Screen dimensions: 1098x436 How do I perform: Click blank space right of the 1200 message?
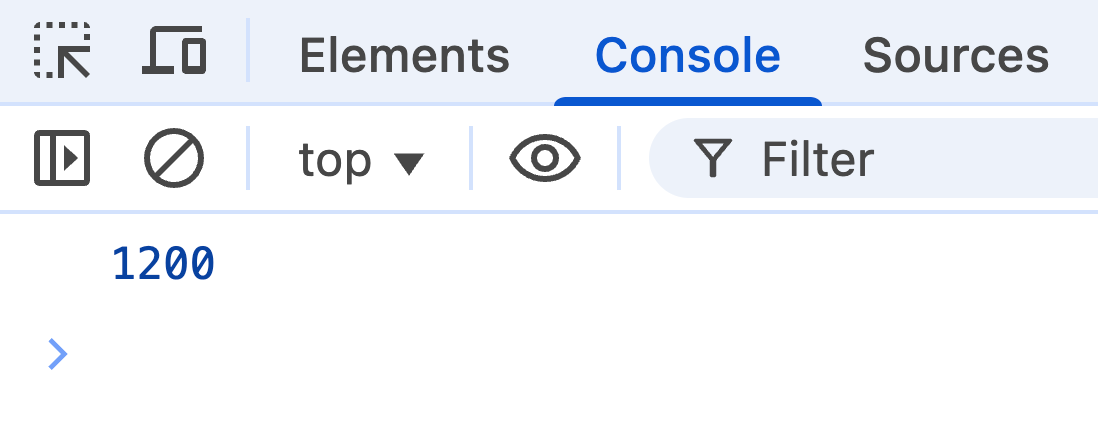(650, 265)
